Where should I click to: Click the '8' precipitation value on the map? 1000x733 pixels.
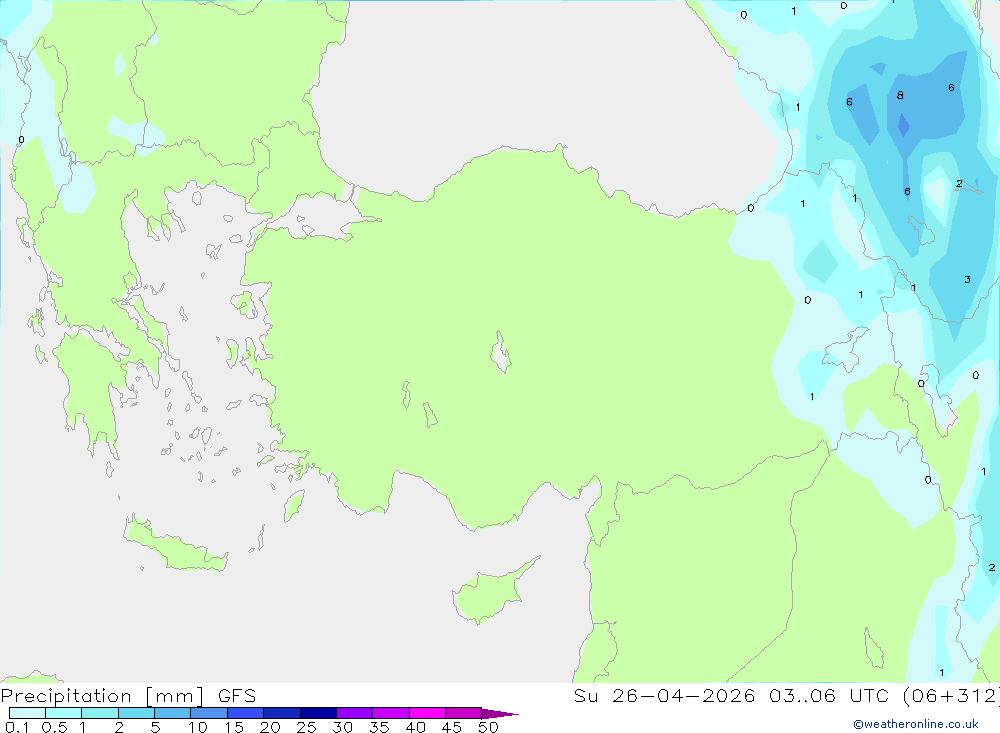coord(900,95)
